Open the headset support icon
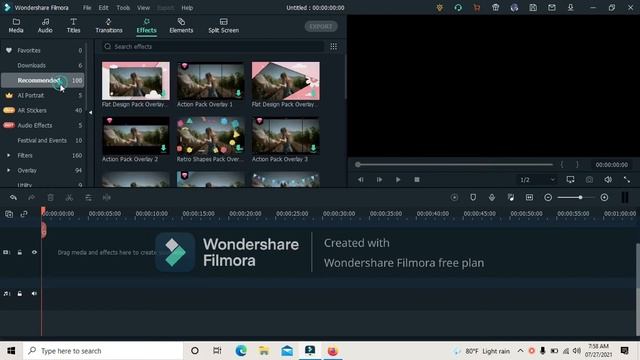Screen dimensions: 640x360 pyautogui.click(x=458, y=8)
